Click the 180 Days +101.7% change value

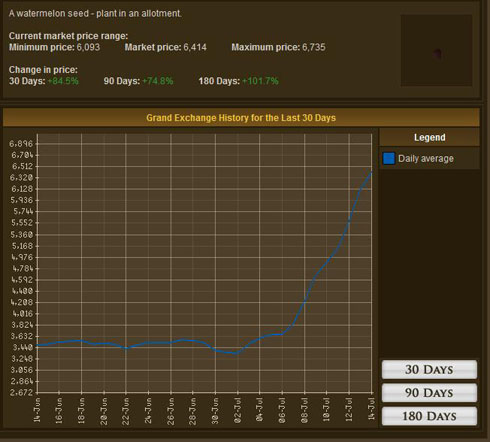(x=260, y=81)
